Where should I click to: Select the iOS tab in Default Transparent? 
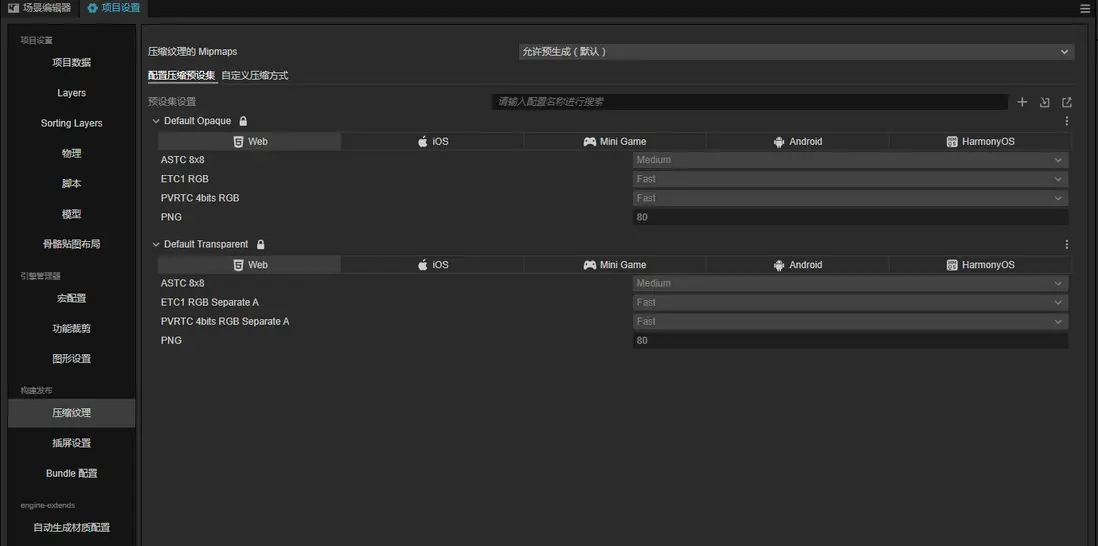432,265
